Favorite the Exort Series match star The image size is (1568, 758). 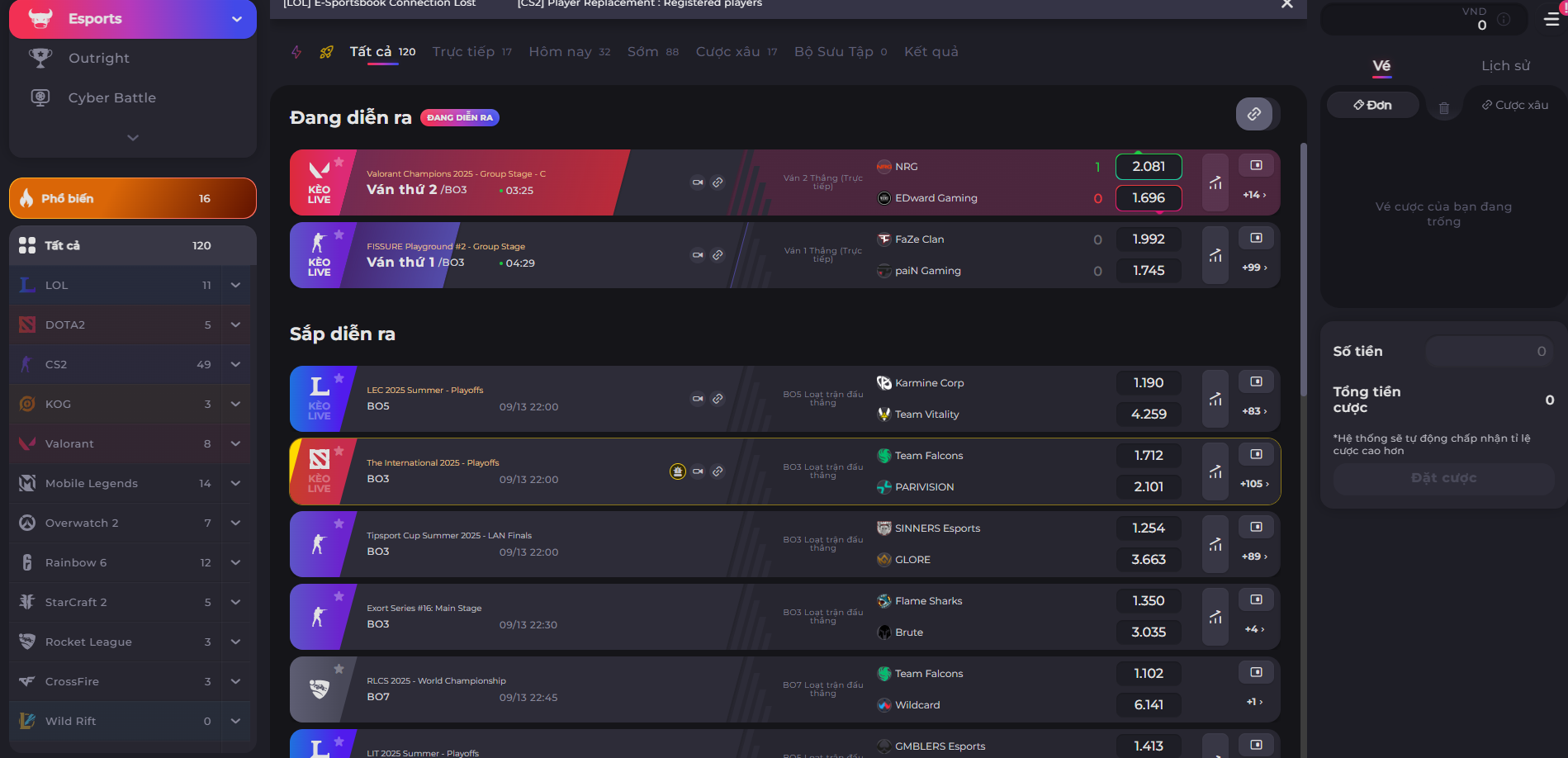[339, 596]
